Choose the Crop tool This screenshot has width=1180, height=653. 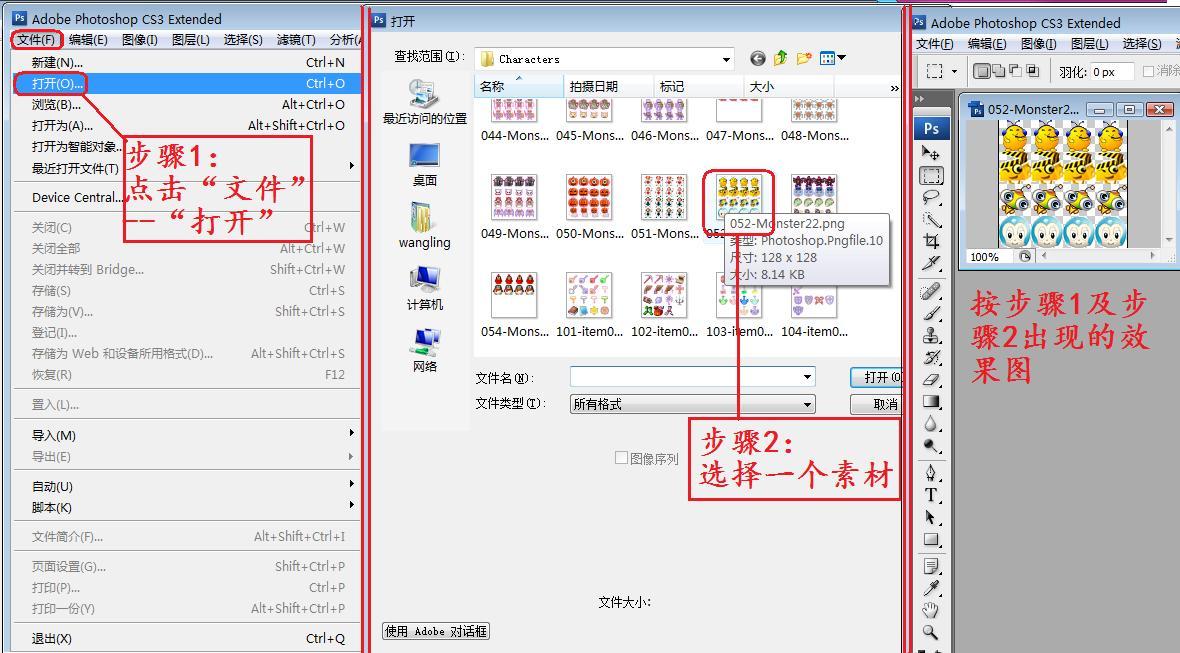point(931,241)
